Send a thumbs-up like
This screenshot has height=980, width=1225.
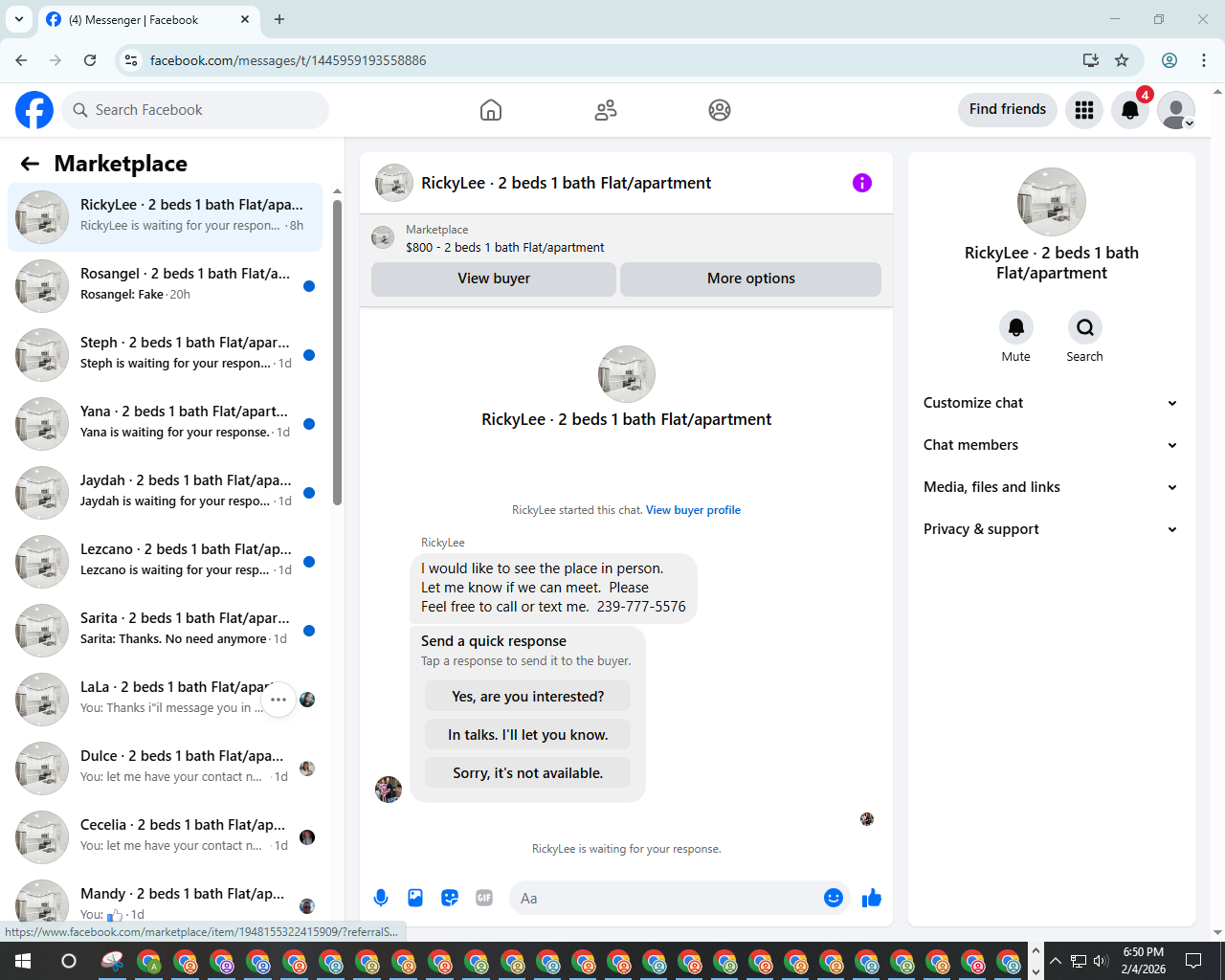pos(872,898)
